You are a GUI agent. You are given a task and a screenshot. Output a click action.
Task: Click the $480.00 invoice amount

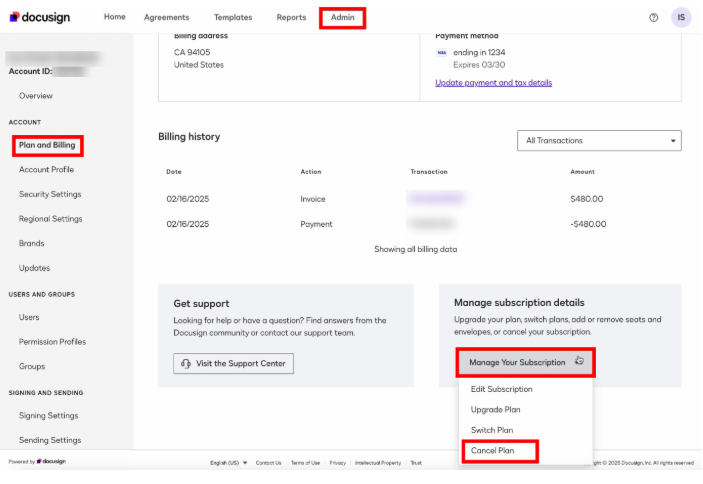pos(586,199)
